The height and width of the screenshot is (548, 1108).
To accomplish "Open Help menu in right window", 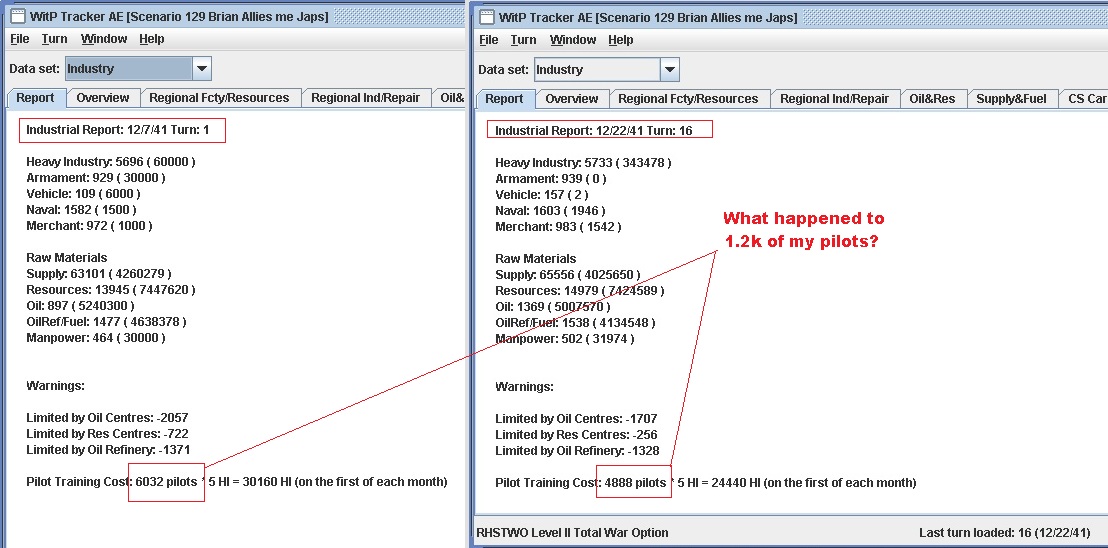I will click(x=620, y=40).
